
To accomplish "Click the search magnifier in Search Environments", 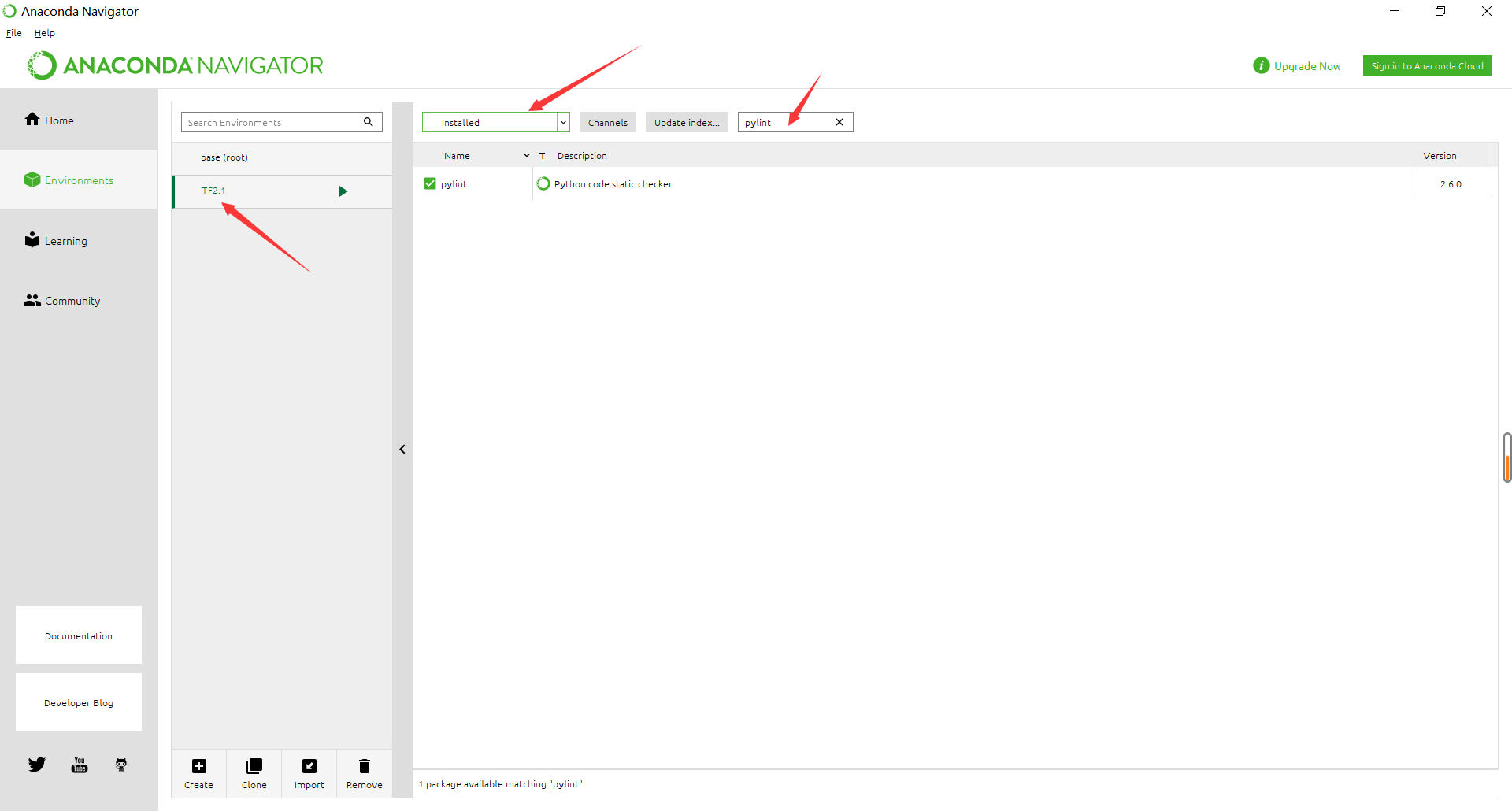I will click(x=368, y=122).
